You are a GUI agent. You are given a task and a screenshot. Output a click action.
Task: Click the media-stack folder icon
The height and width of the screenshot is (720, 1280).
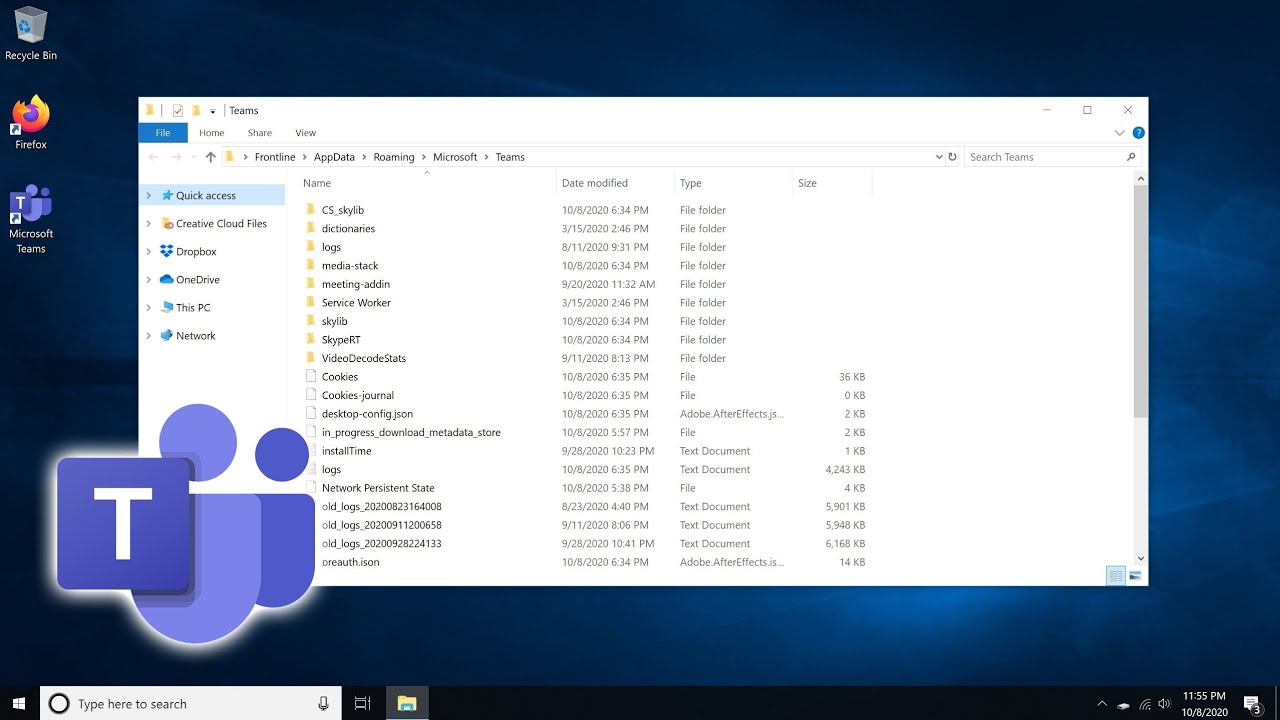[x=311, y=266]
